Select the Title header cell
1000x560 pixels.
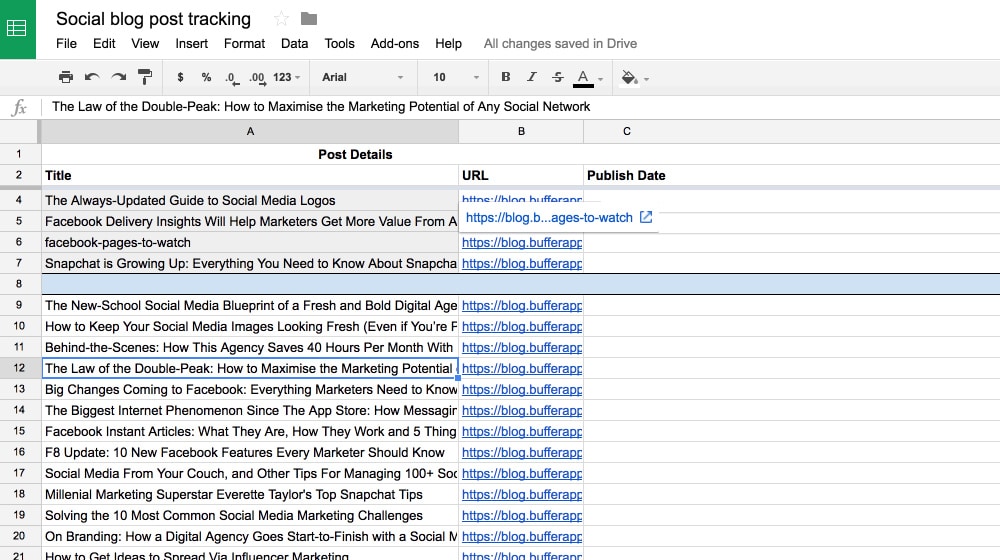pyautogui.click(x=250, y=175)
